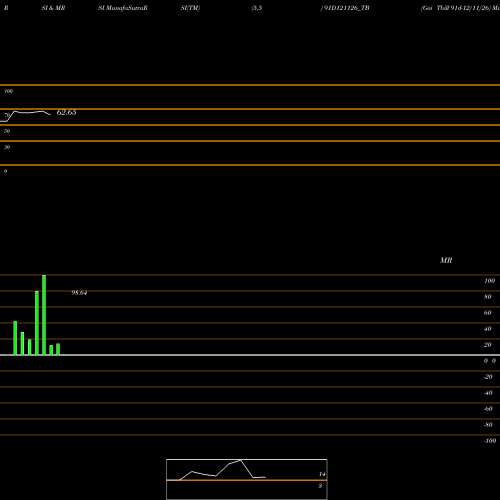Click the -20 label on the MR axis
The height and width of the screenshot is (500, 500).
point(488,377)
